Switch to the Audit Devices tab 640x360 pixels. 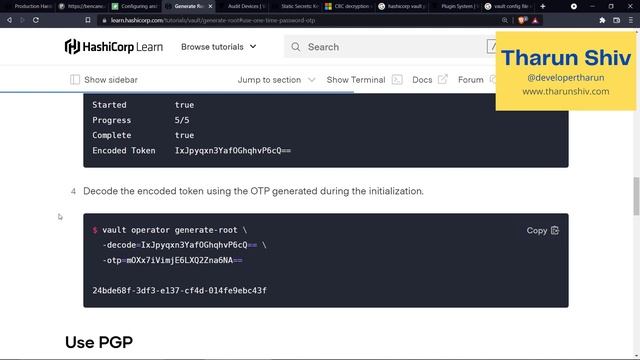pos(242,6)
